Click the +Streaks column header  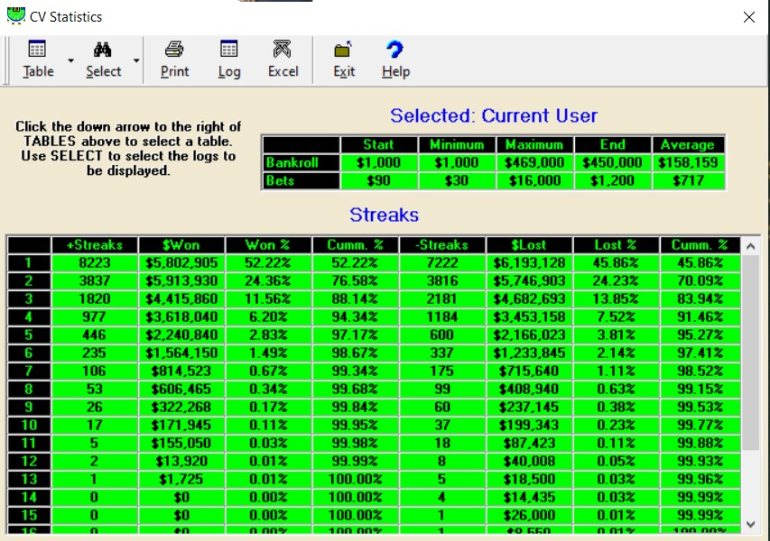pyautogui.click(x=95, y=245)
